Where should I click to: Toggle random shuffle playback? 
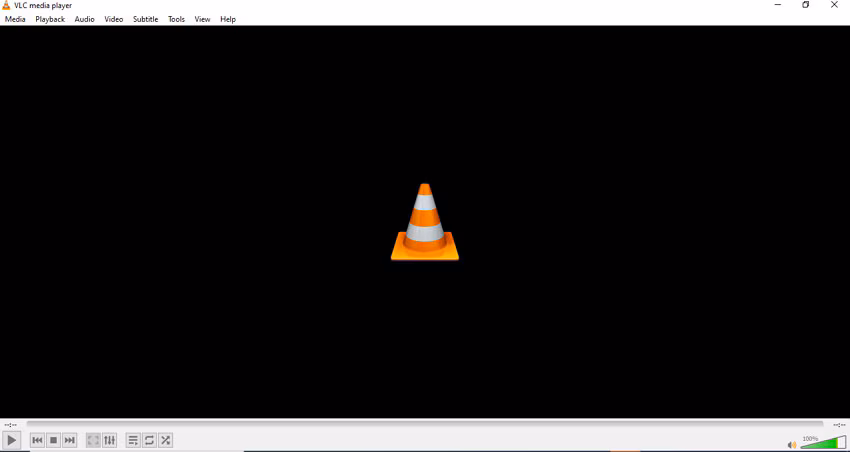tap(165, 441)
